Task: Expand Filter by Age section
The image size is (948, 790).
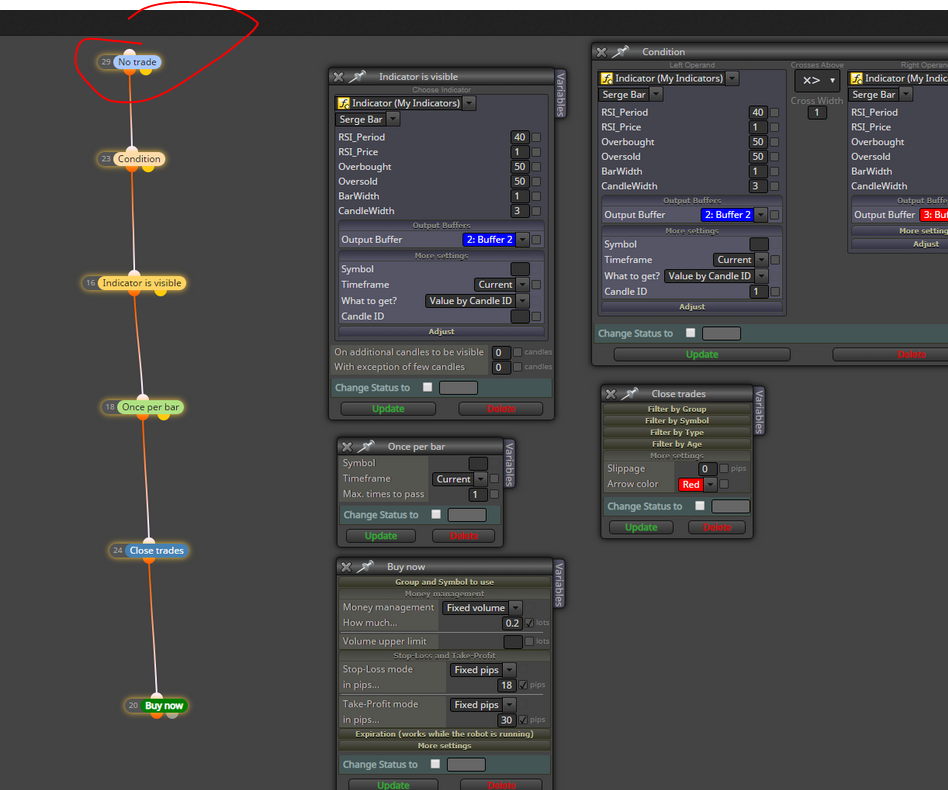Action: pos(677,444)
